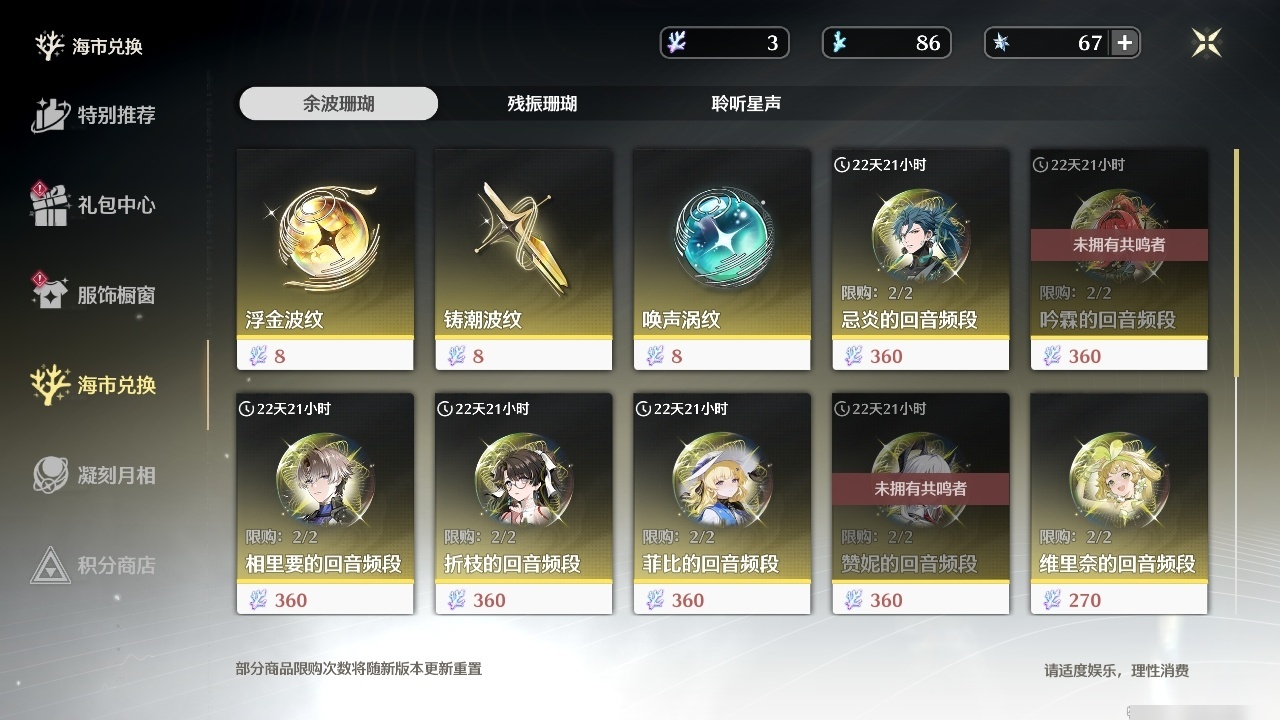Open 忌炎的回音频段 item card

point(920,260)
